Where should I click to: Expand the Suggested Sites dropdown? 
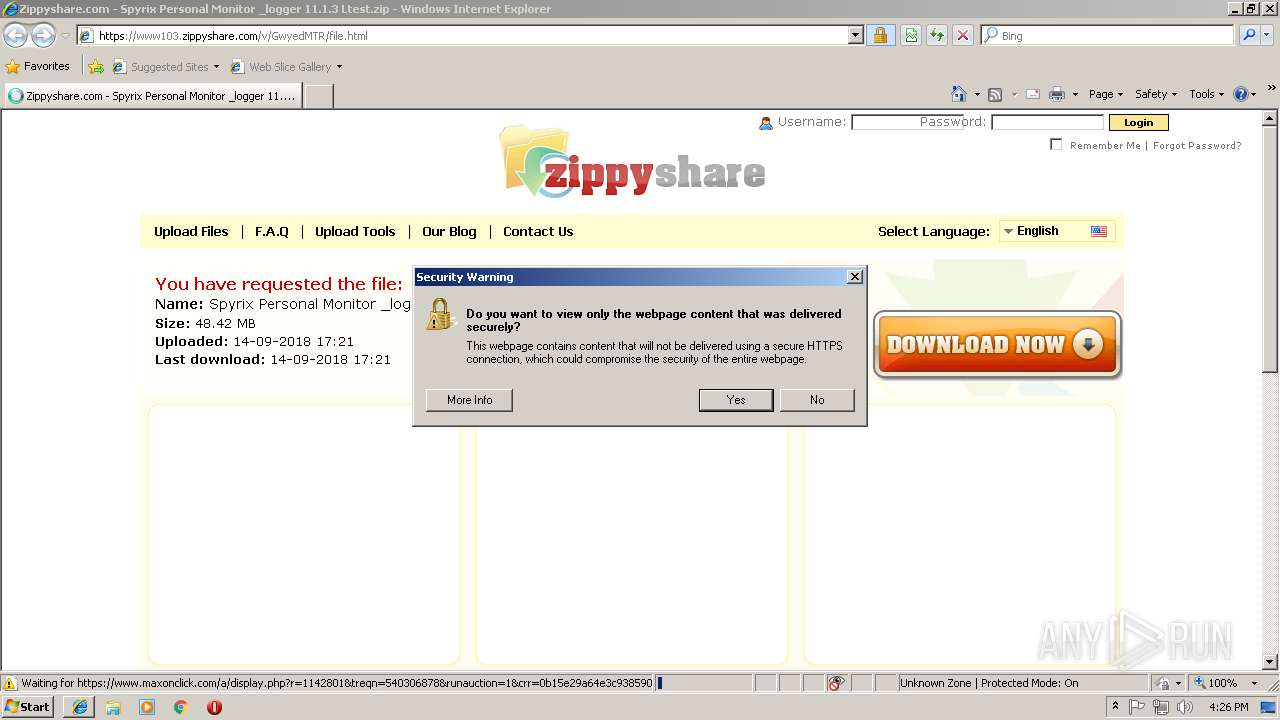tap(216, 67)
